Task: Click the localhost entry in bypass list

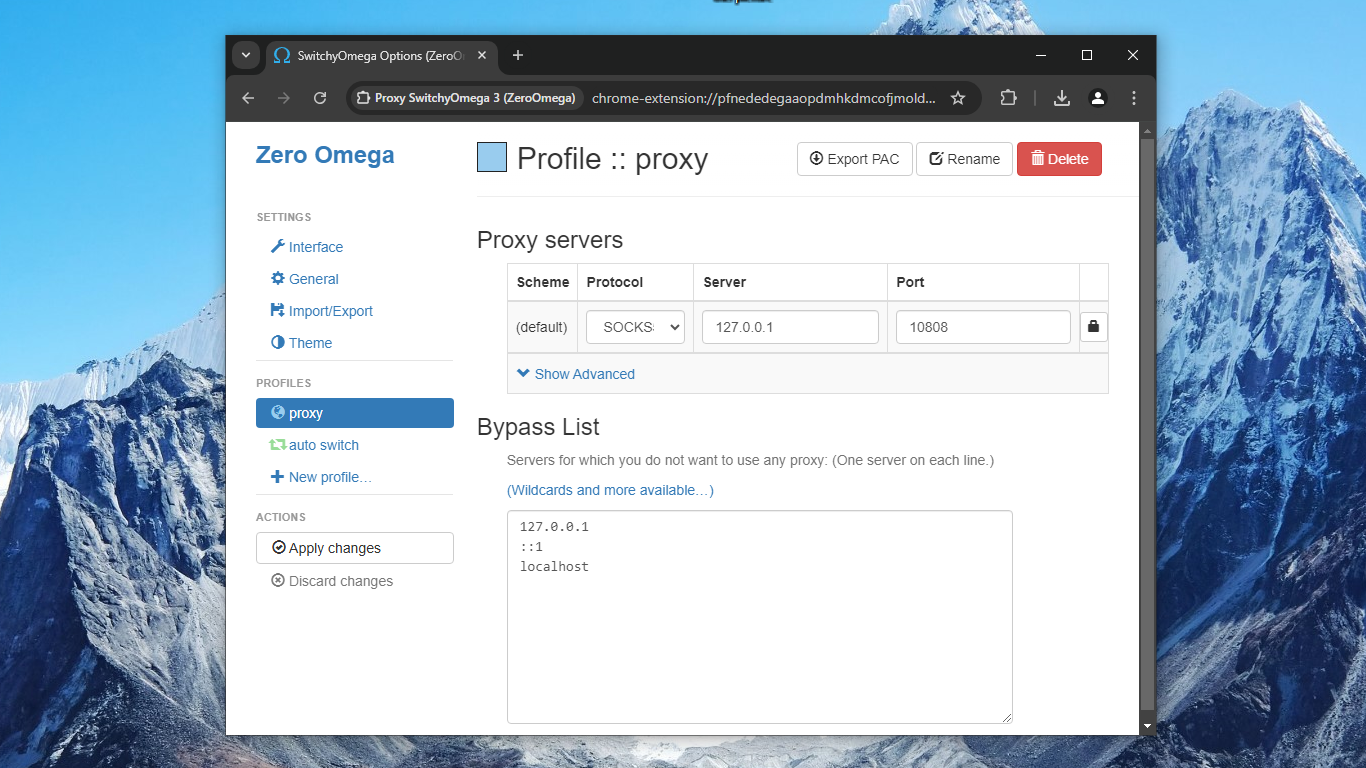Action: pos(554,567)
